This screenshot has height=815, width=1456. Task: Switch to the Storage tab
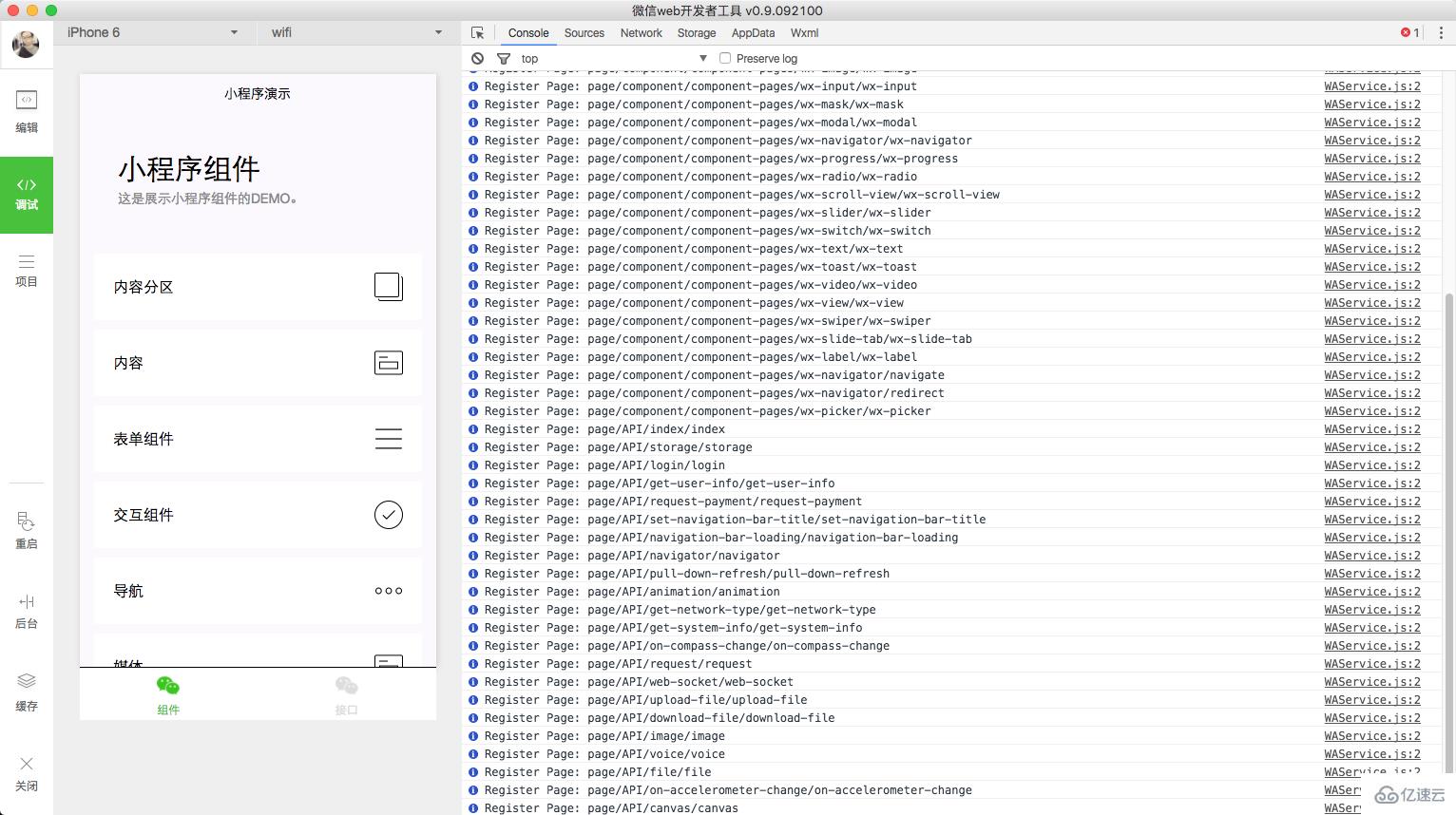(697, 32)
